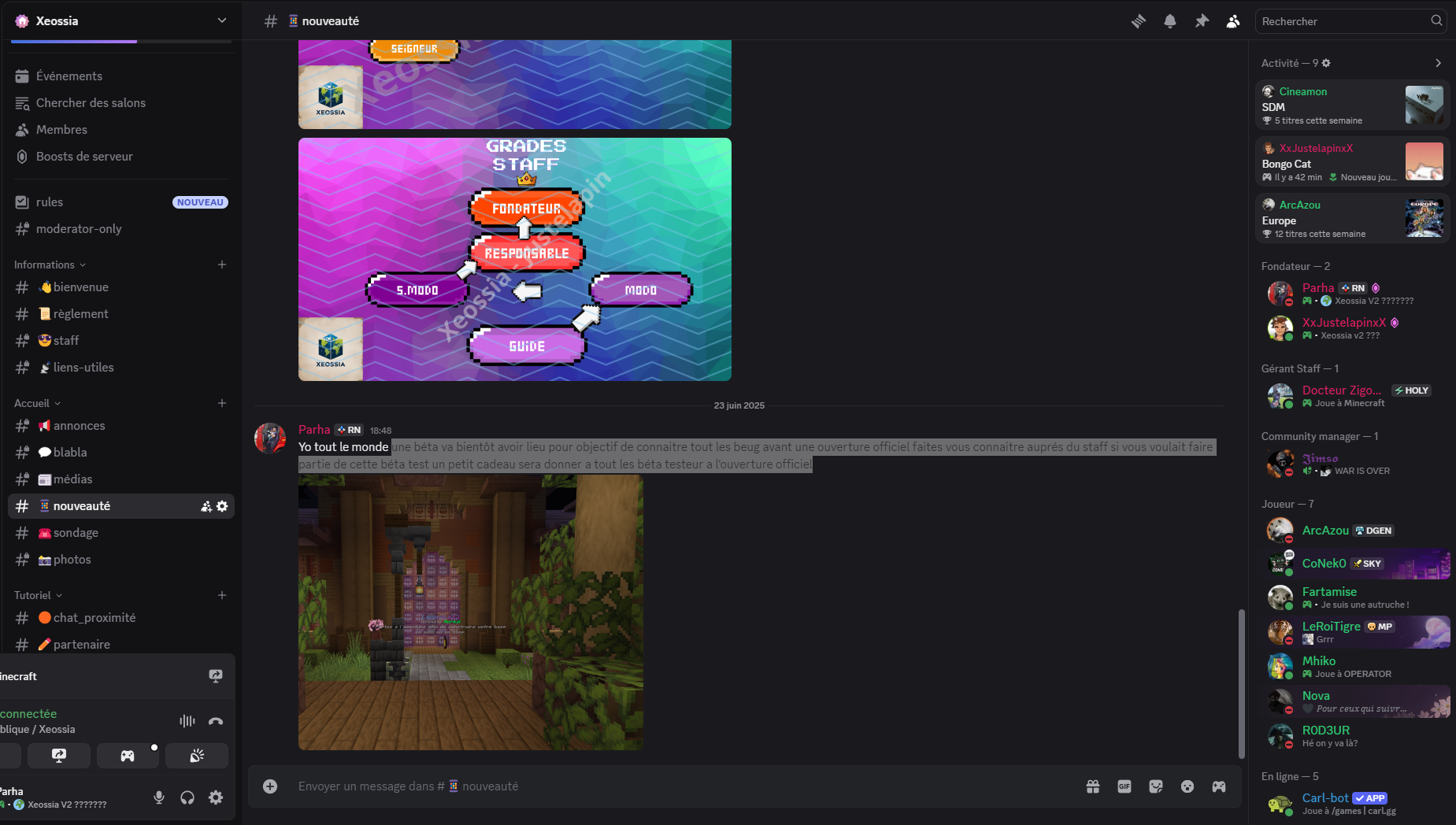This screenshot has width=1456, height=825.
Task: Show pinned messages with pin icon
Action: [1202, 21]
